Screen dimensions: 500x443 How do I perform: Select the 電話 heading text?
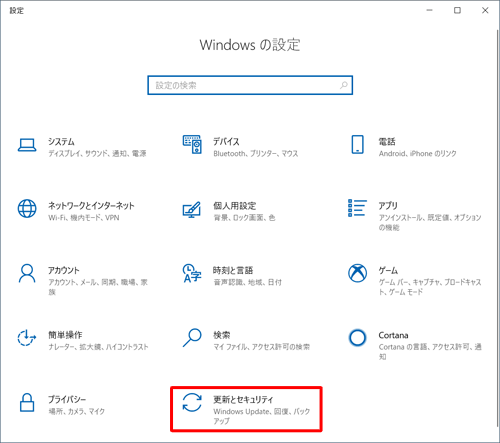[387, 142]
